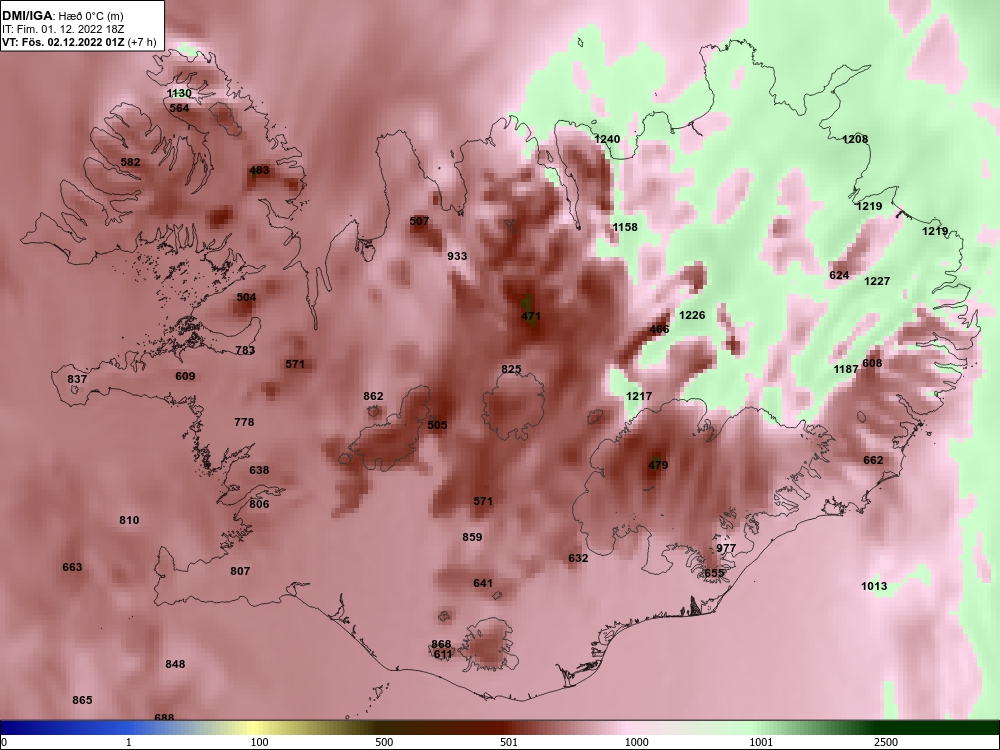Select the 'IT: Fim. 01. 12. 2022 18Z' line
The image size is (1000, 750).
pyautogui.click(x=63, y=29)
